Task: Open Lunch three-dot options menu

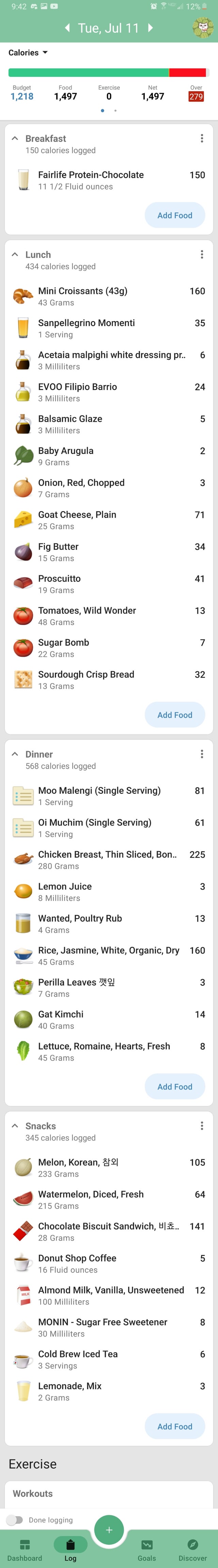Action: [202, 254]
